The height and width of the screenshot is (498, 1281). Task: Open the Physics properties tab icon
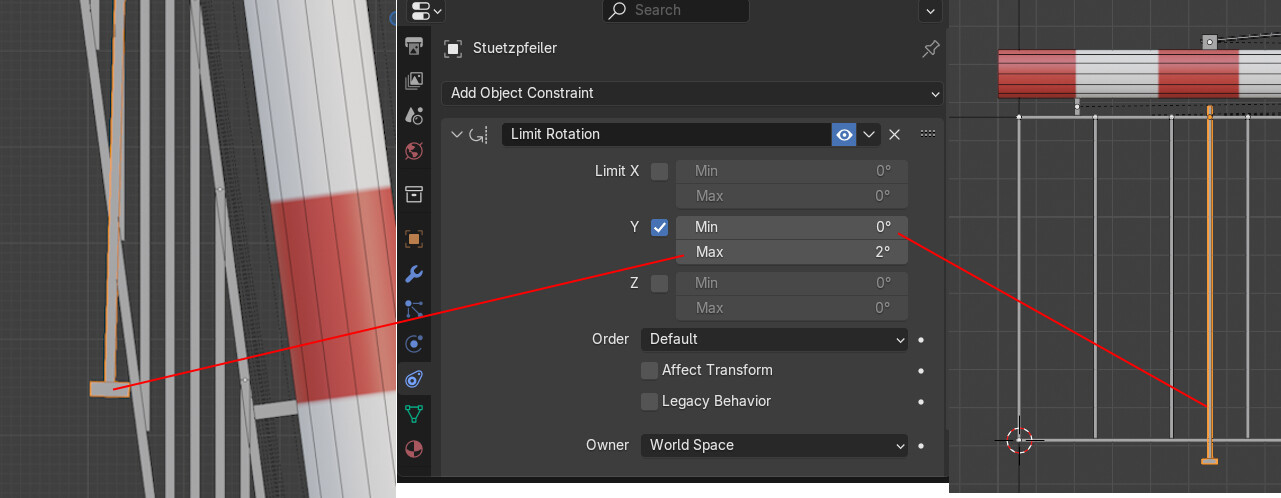[x=414, y=344]
